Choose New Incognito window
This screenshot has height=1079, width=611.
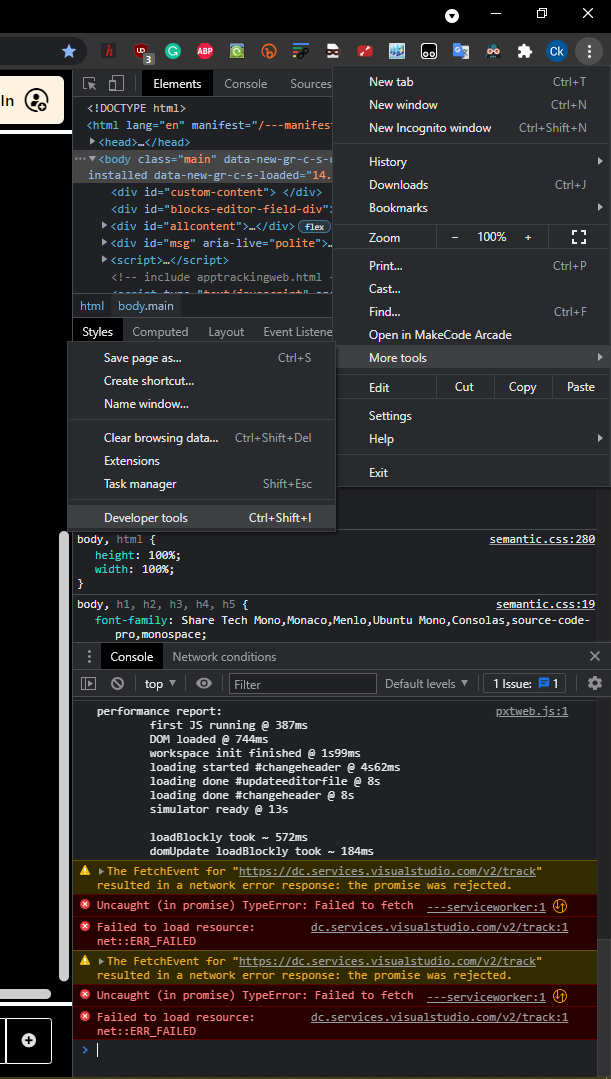(x=471, y=128)
